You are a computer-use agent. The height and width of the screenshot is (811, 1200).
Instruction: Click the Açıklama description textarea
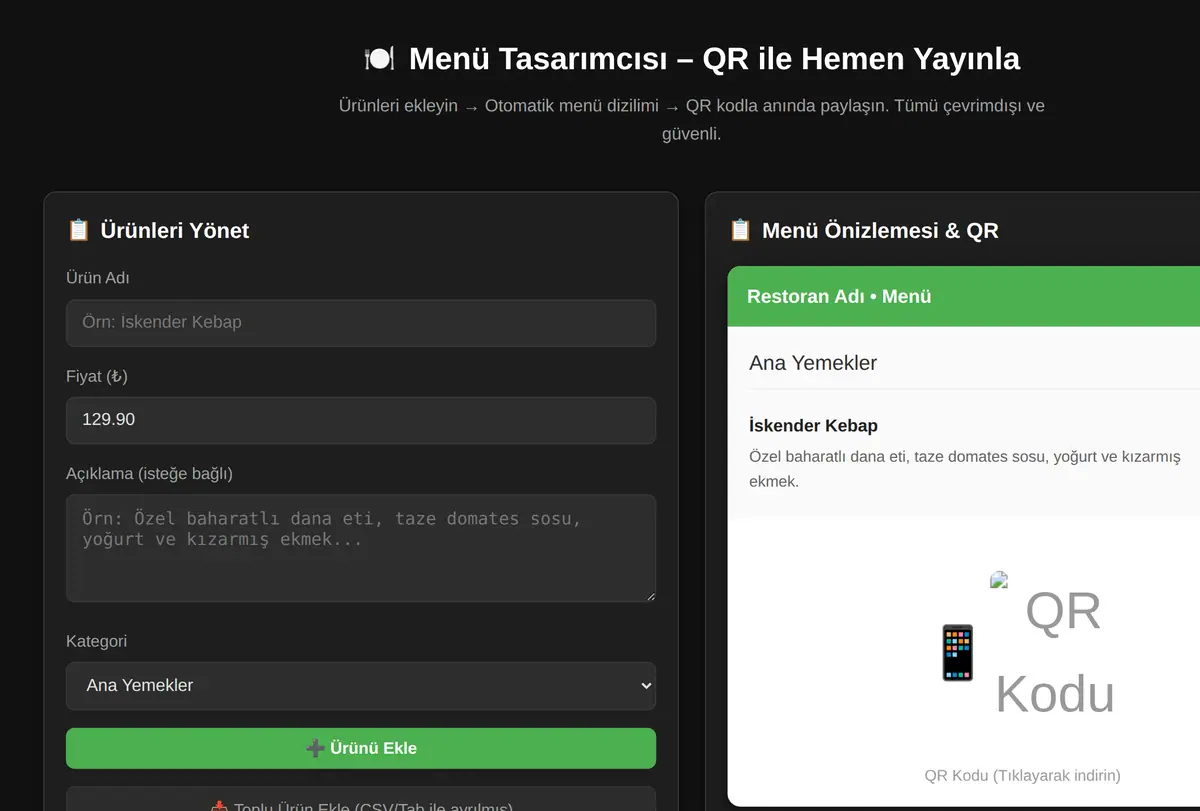pyautogui.click(x=361, y=548)
